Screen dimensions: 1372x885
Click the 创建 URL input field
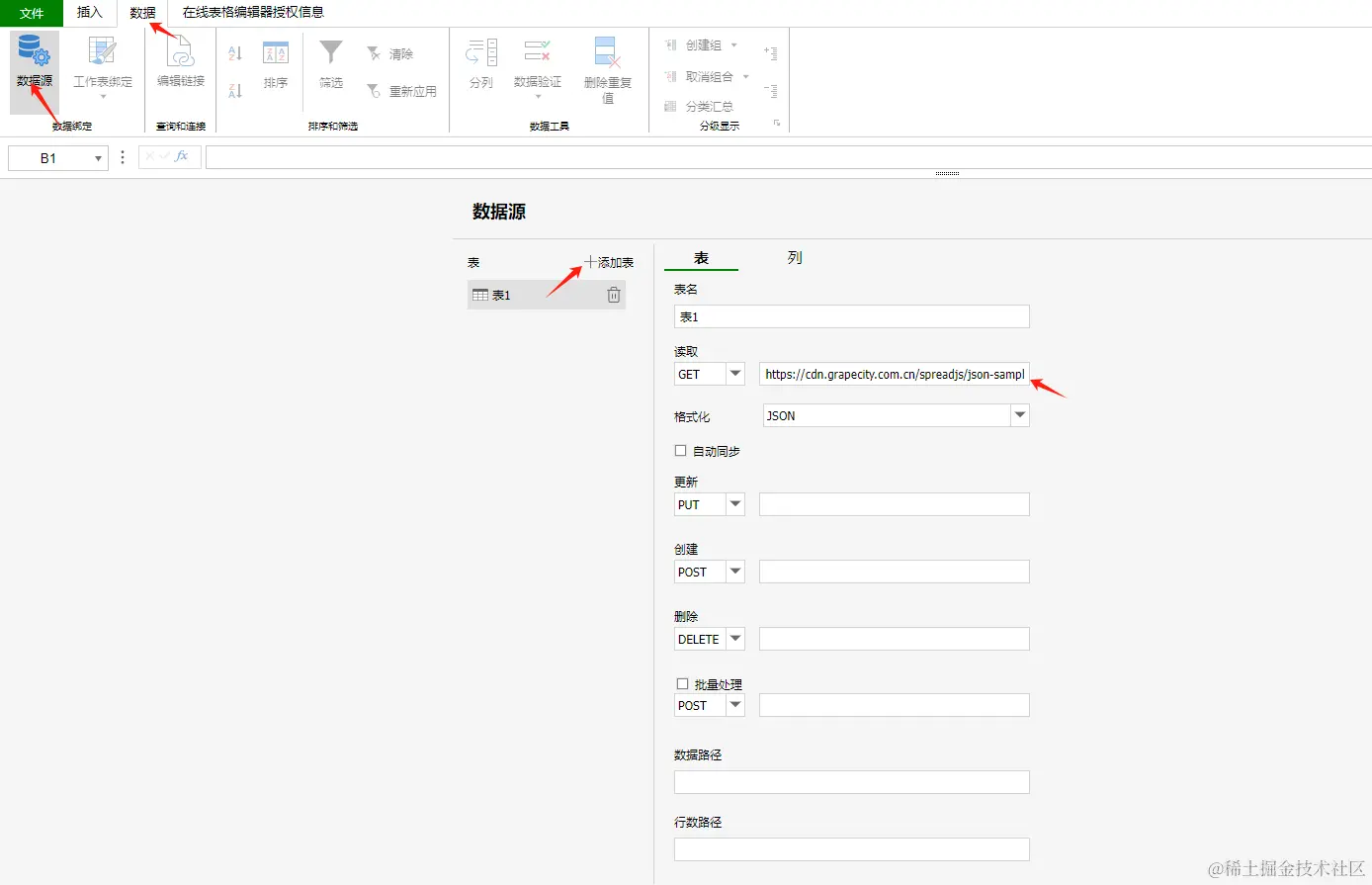895,572
